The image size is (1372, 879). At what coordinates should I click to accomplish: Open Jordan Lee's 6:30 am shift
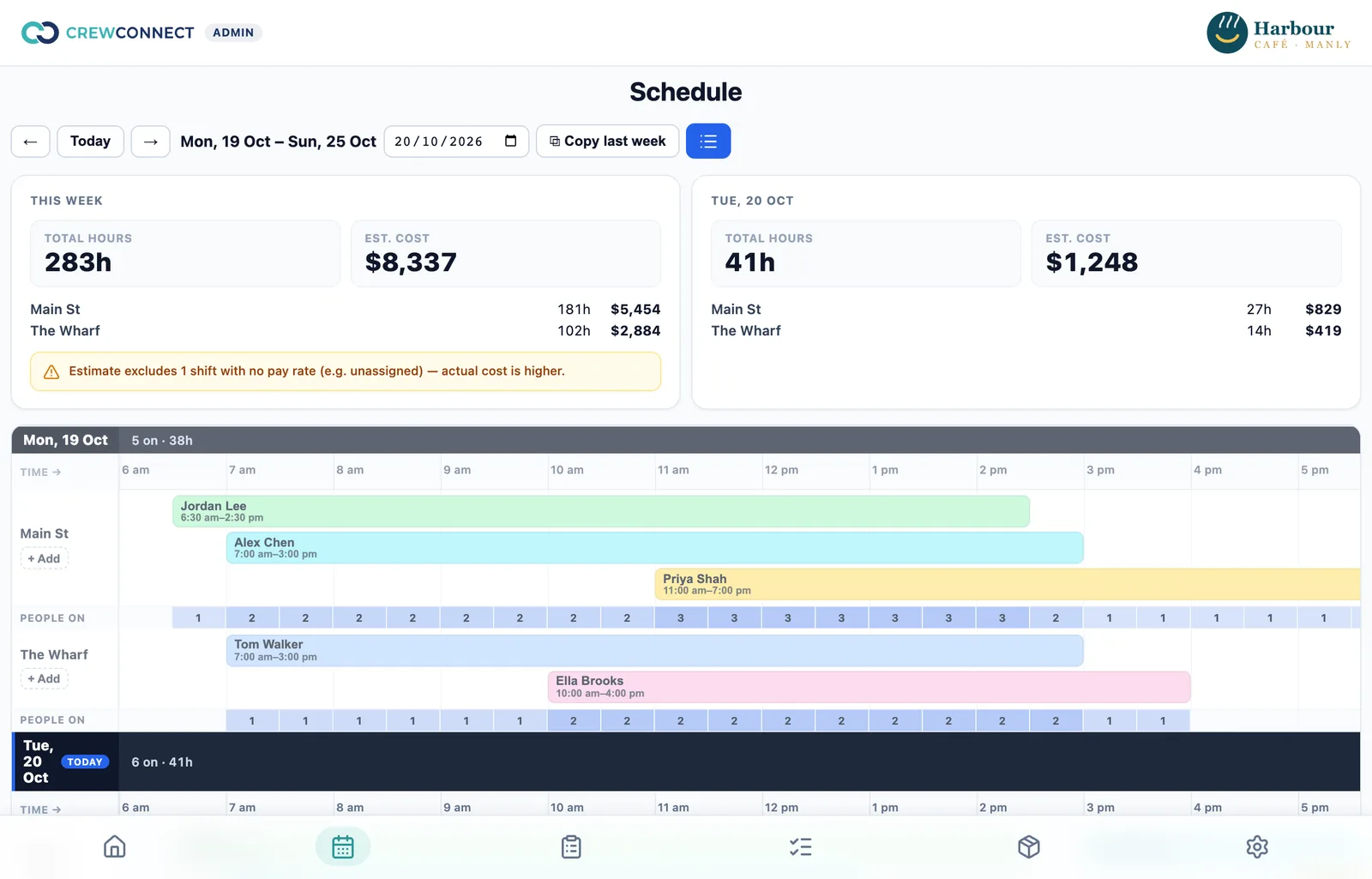[x=601, y=511]
